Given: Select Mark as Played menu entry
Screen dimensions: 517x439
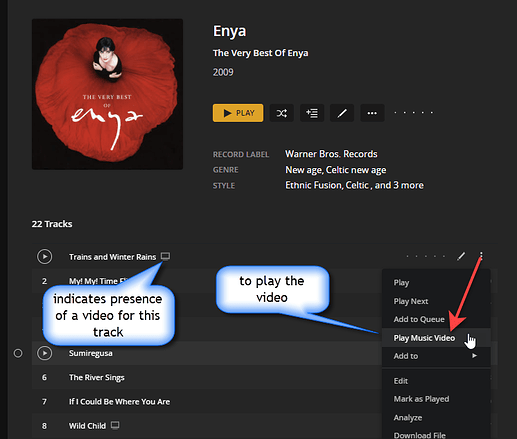Looking at the screenshot, I should tap(421, 399).
